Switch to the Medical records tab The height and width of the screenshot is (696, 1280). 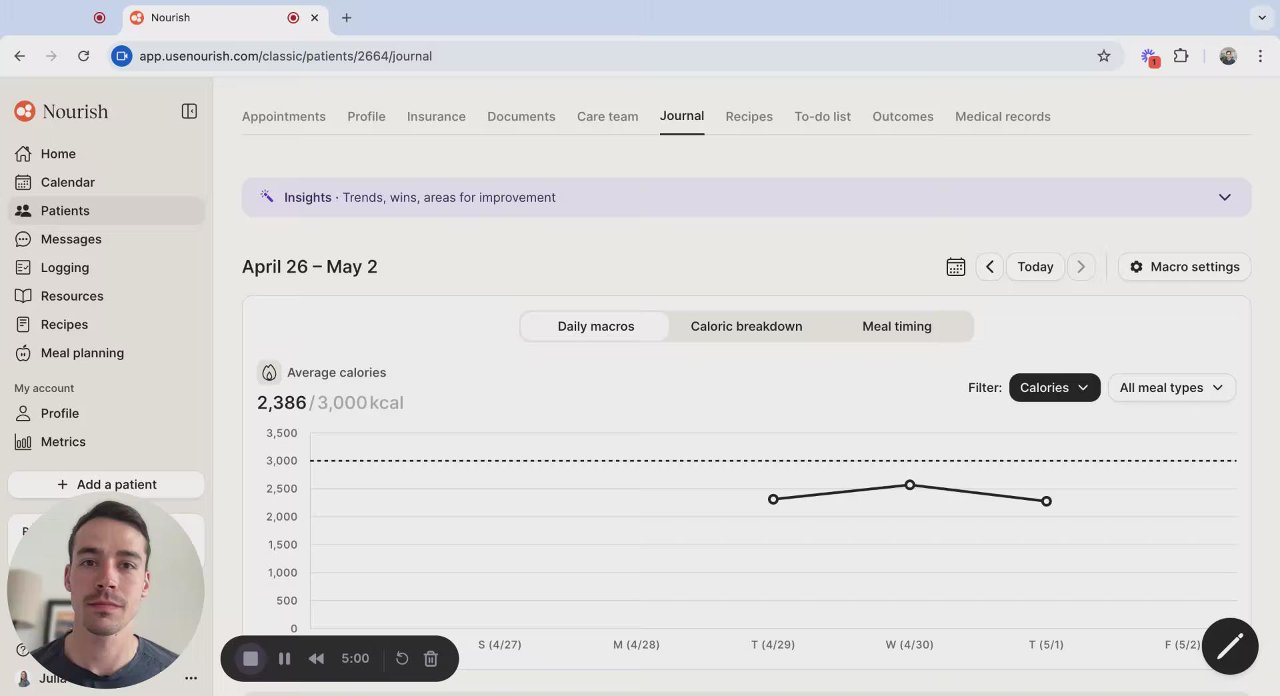(1003, 117)
